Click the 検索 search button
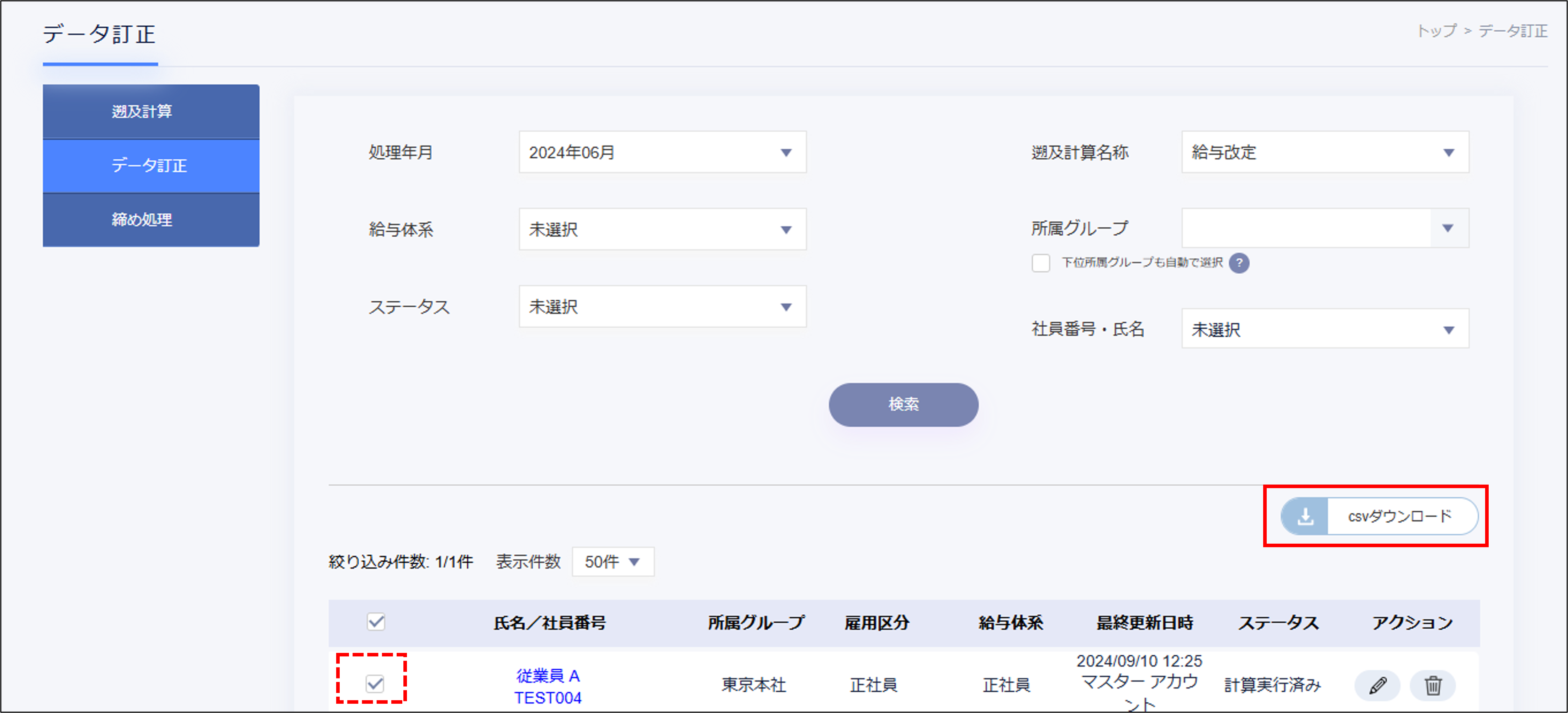This screenshot has width=1568, height=713. (903, 404)
